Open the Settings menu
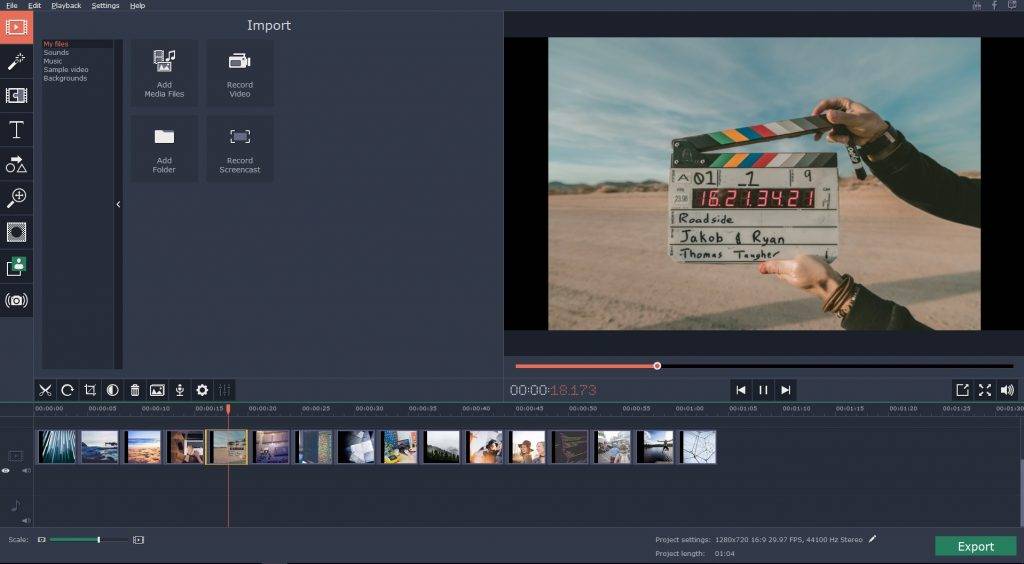1024x564 pixels. coord(105,5)
